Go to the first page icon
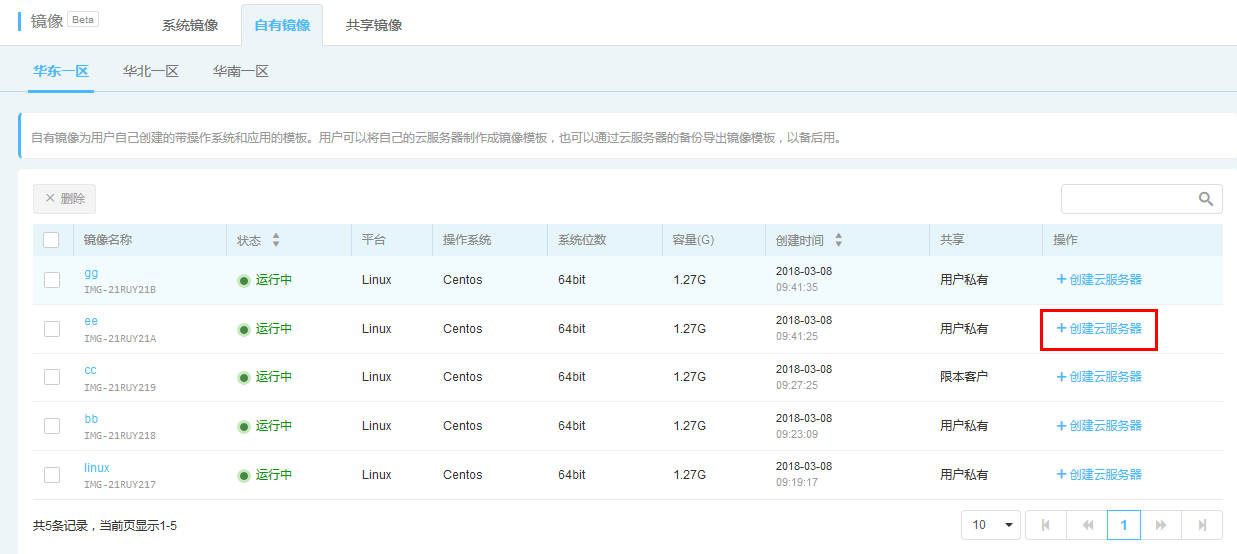 [1046, 525]
